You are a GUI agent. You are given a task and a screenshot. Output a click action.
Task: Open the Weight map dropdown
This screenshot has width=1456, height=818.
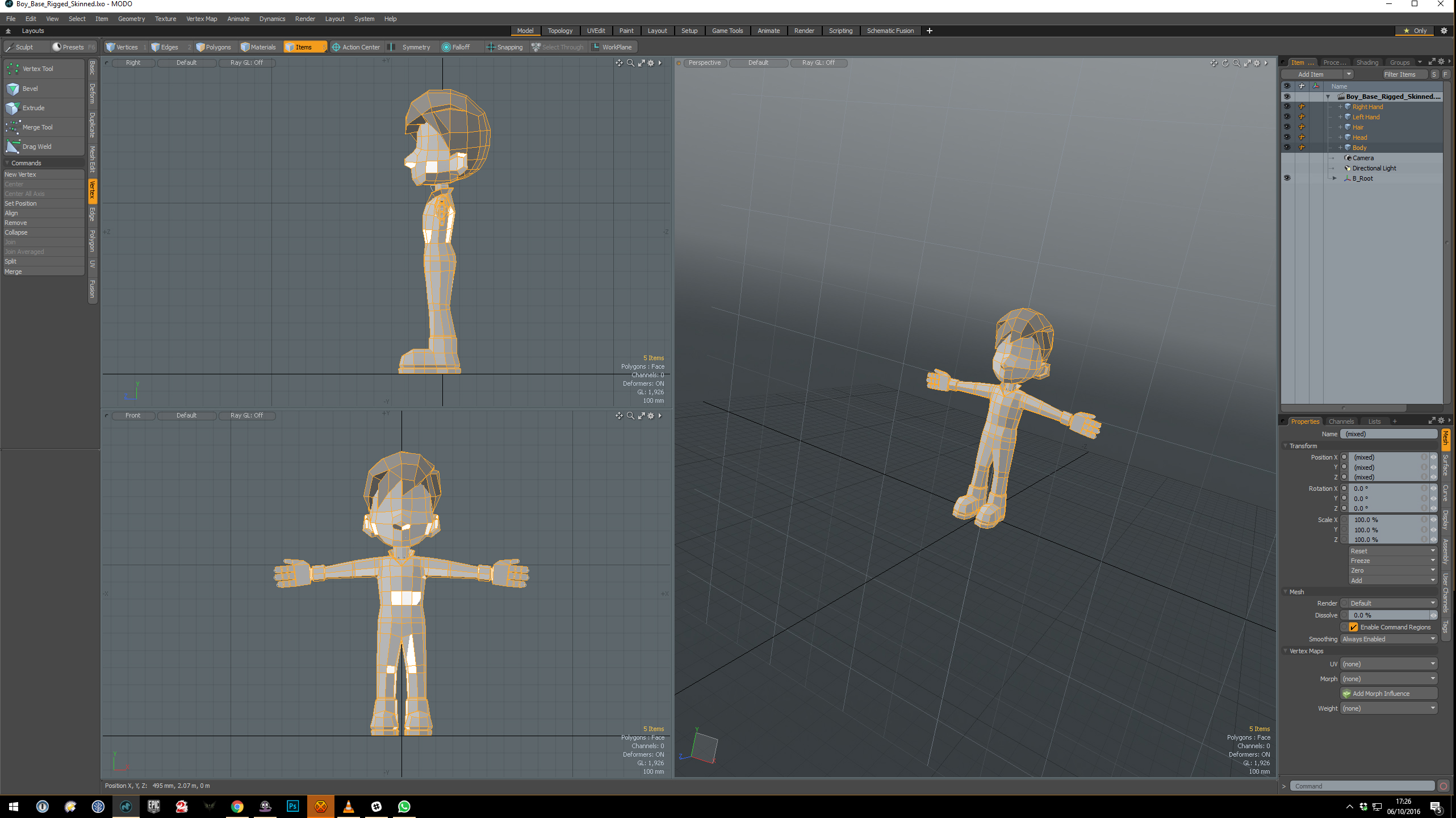coord(1389,708)
